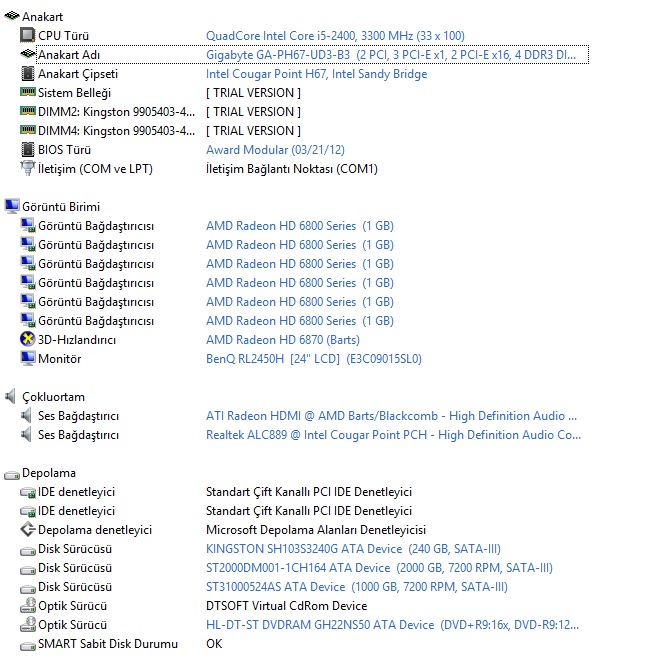Open the ST2000DM001-1CH164 ATA Device link
The height and width of the screenshot is (669, 671).
pyautogui.click(x=379, y=568)
